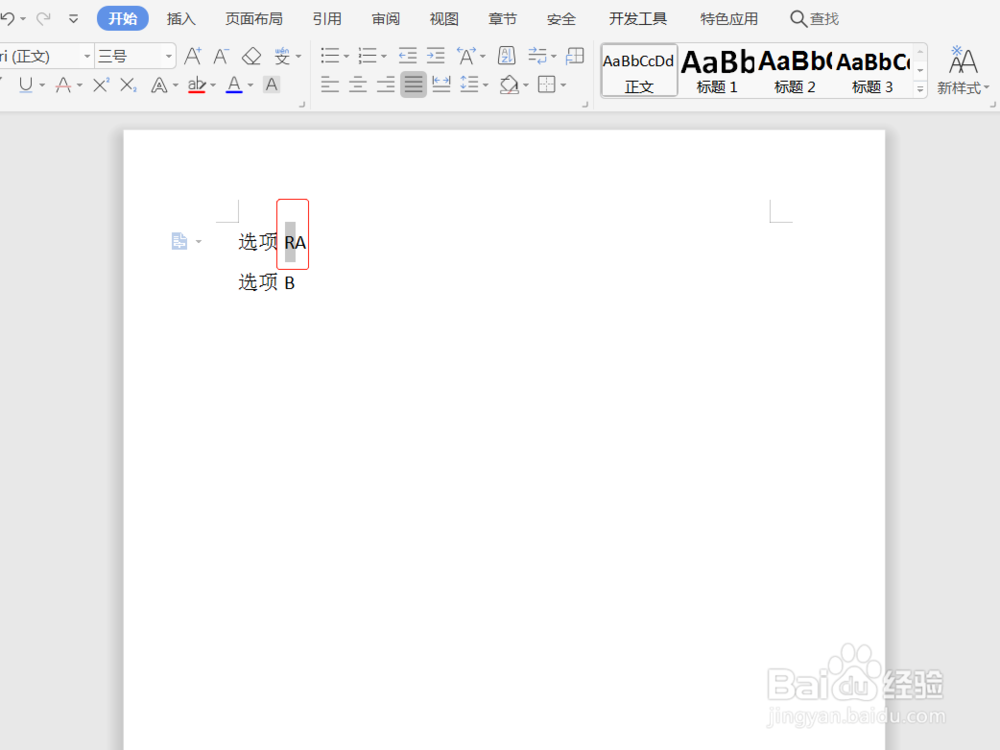The image size is (1000, 750).
Task: Click the text line 选项 B
Action: pos(267,282)
